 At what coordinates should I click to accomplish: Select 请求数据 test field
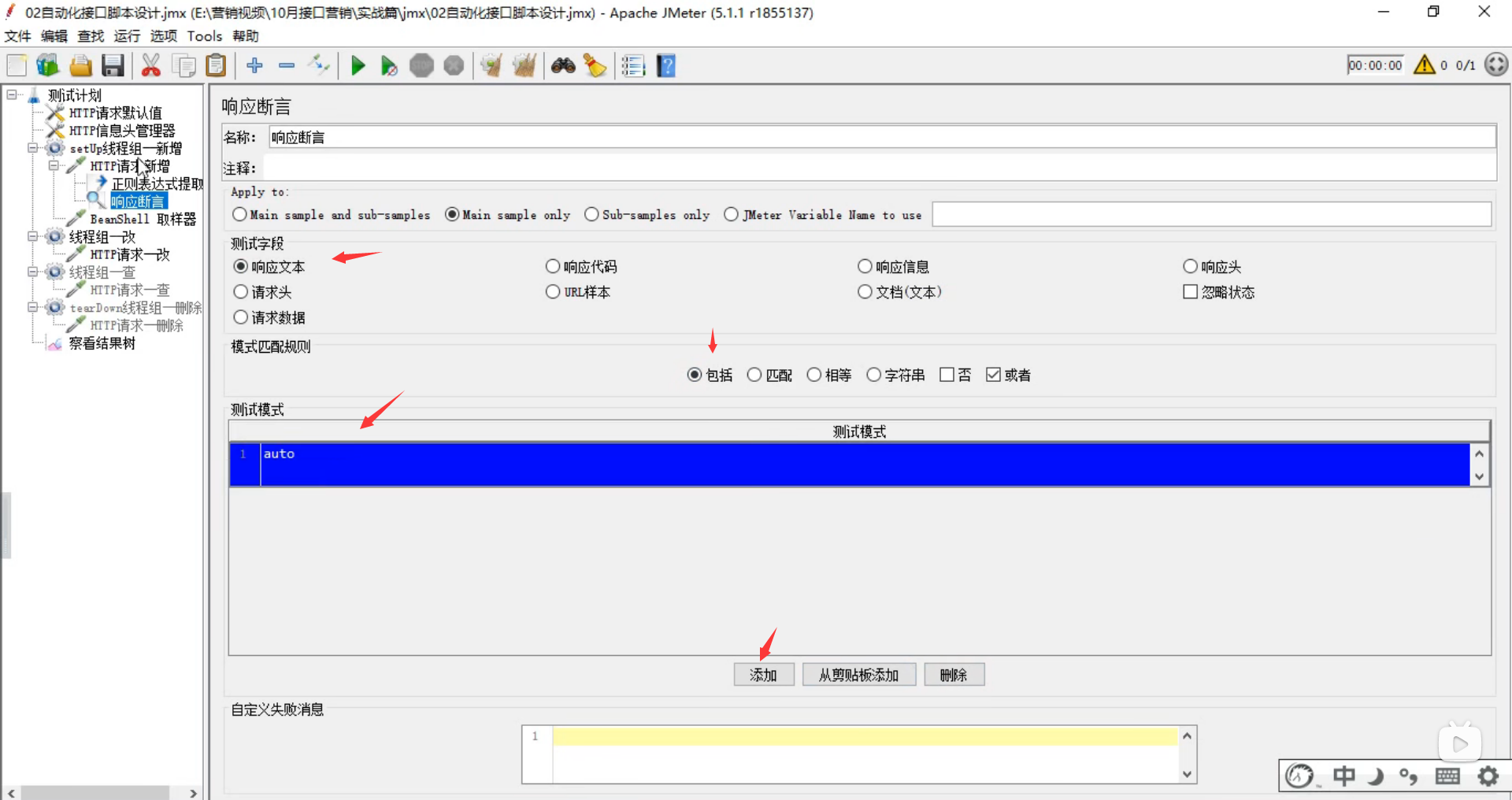pyautogui.click(x=269, y=317)
